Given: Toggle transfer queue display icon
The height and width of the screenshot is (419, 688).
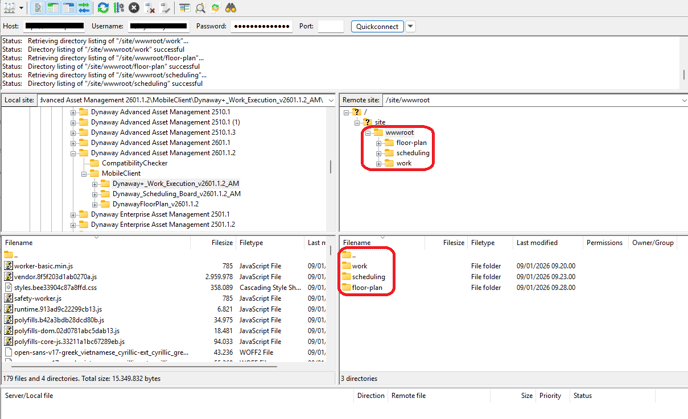Looking at the screenshot, I should coord(84,8).
